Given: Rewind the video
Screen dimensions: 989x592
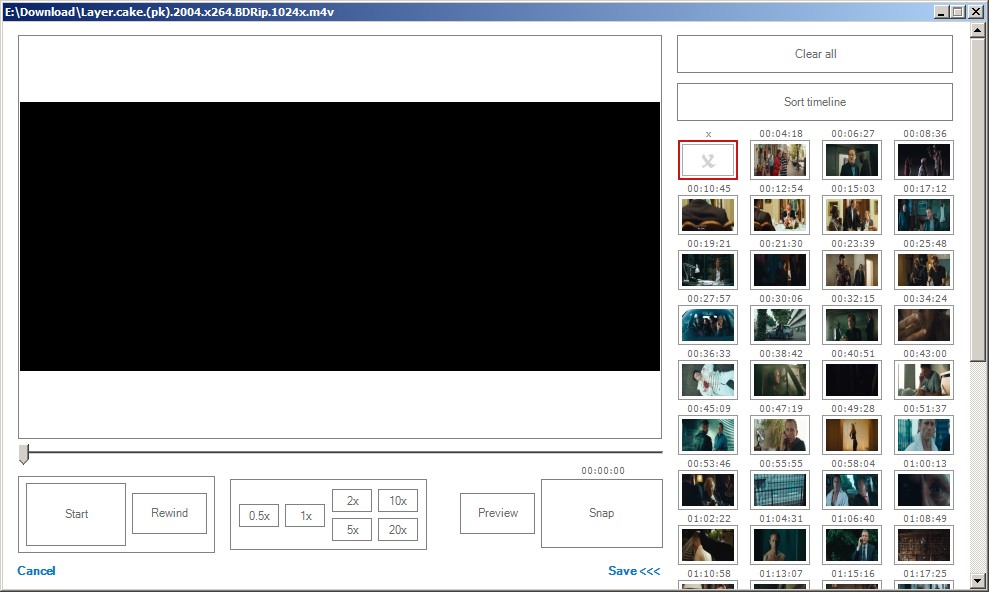Looking at the screenshot, I should coord(169,513).
